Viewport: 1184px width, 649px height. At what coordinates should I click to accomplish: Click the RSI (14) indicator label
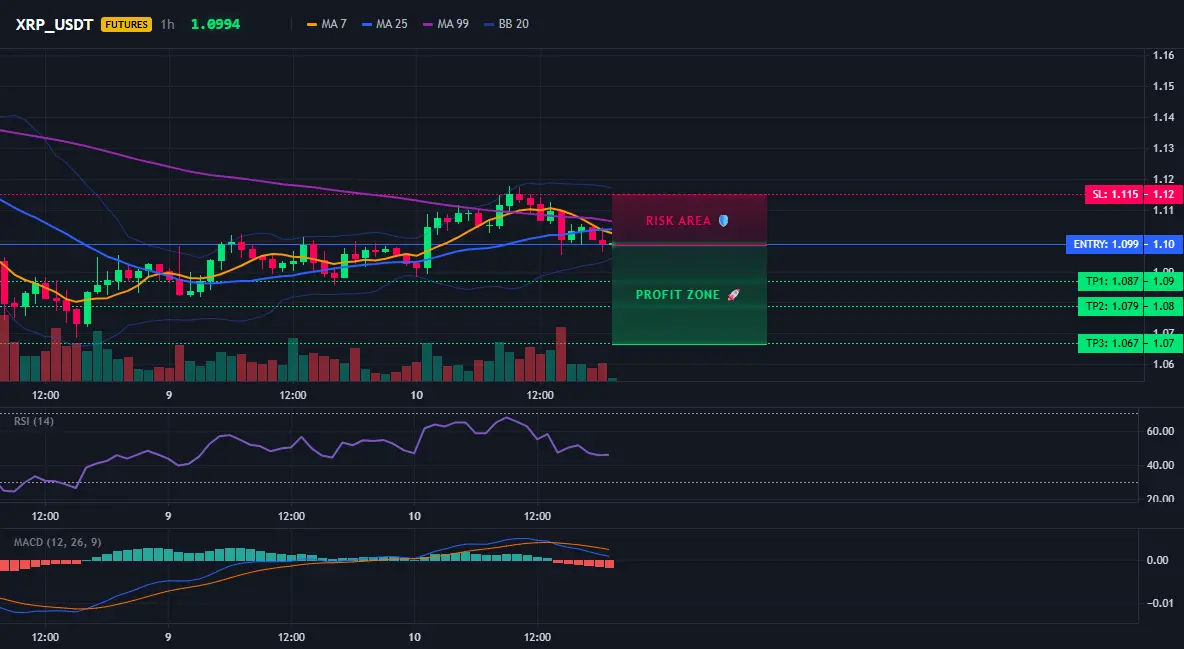(x=34, y=421)
